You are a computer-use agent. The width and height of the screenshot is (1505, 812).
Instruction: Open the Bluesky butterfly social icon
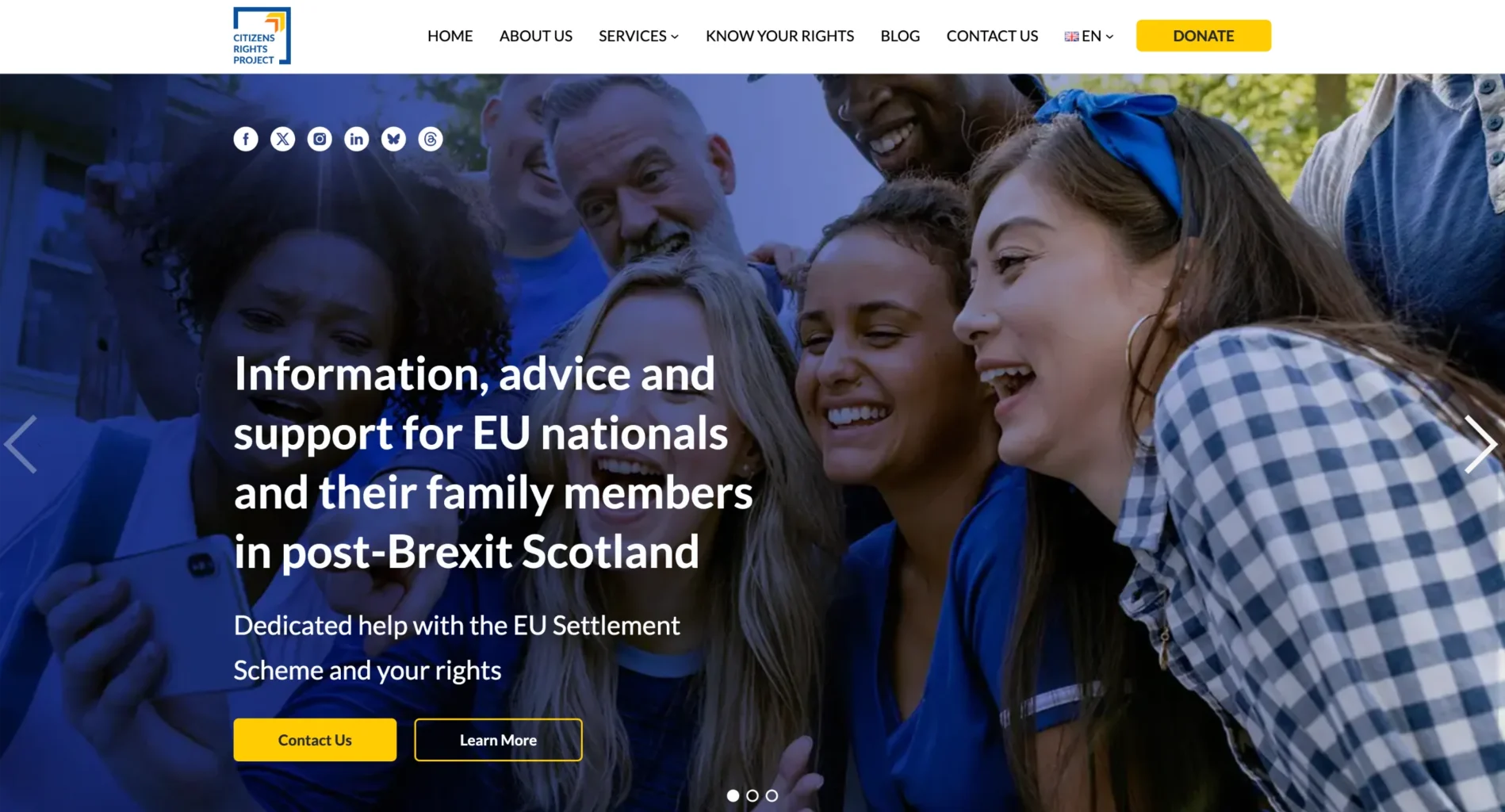coord(393,140)
